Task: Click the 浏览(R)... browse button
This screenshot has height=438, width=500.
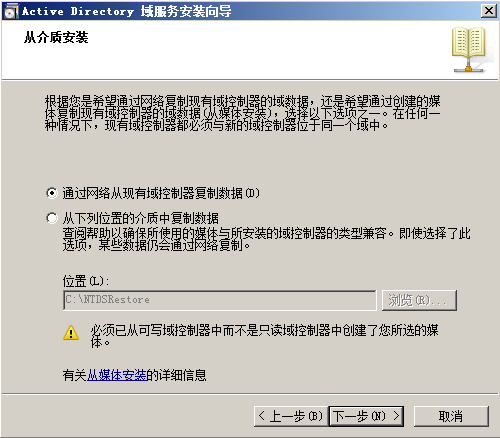Action: click(x=419, y=300)
